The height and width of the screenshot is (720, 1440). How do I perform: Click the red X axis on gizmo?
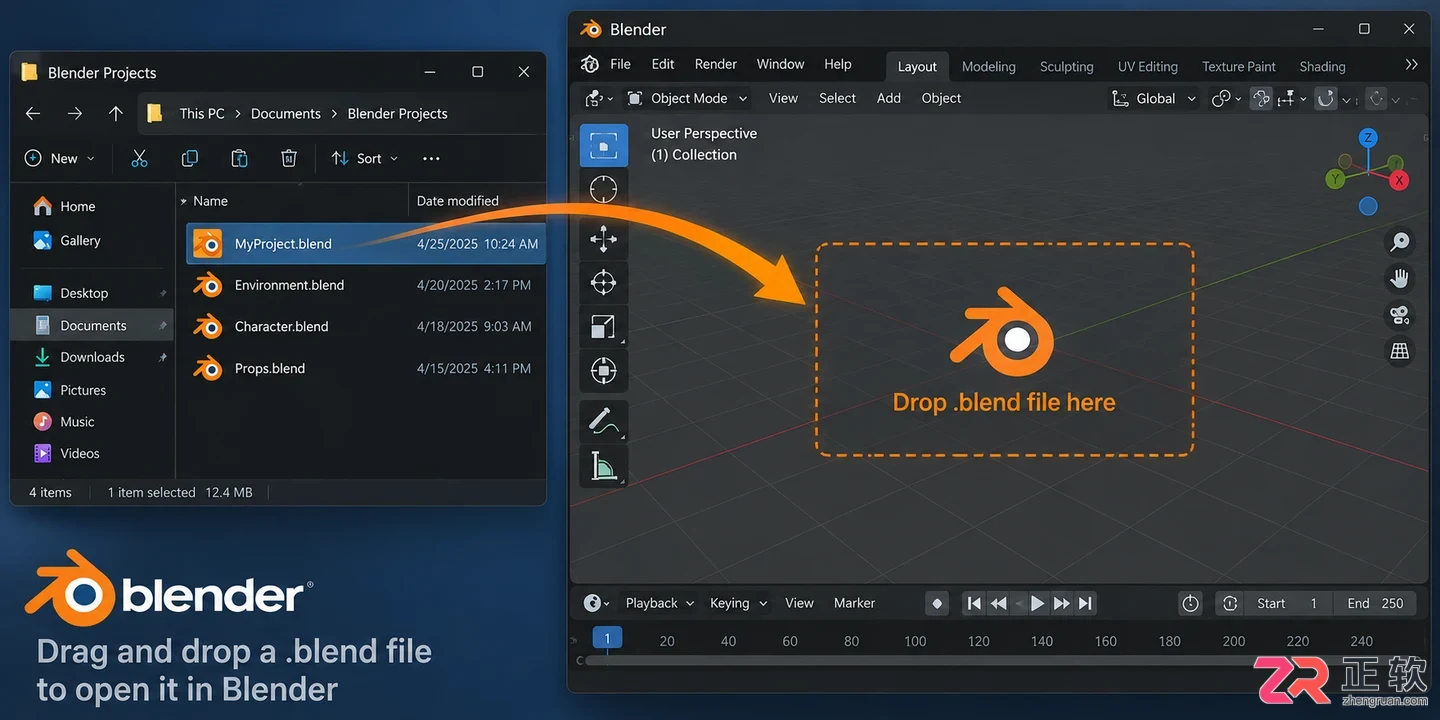point(1399,180)
